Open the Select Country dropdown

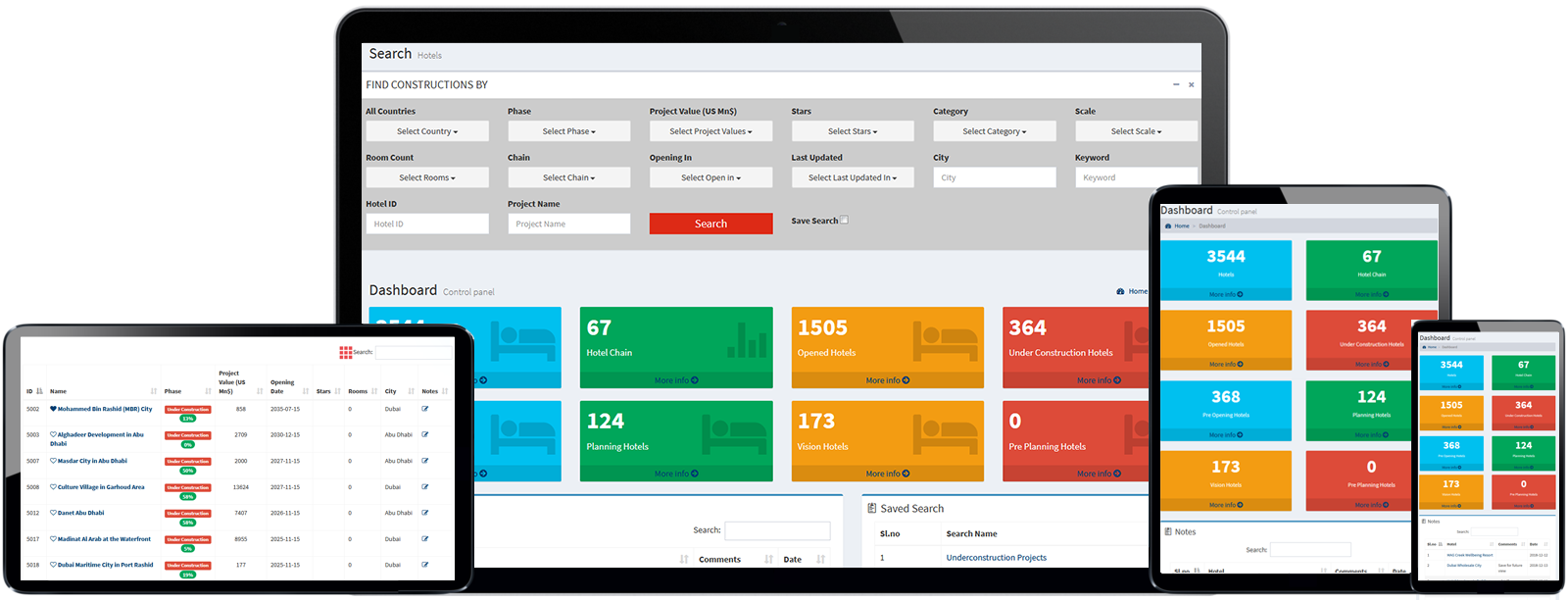tap(427, 131)
